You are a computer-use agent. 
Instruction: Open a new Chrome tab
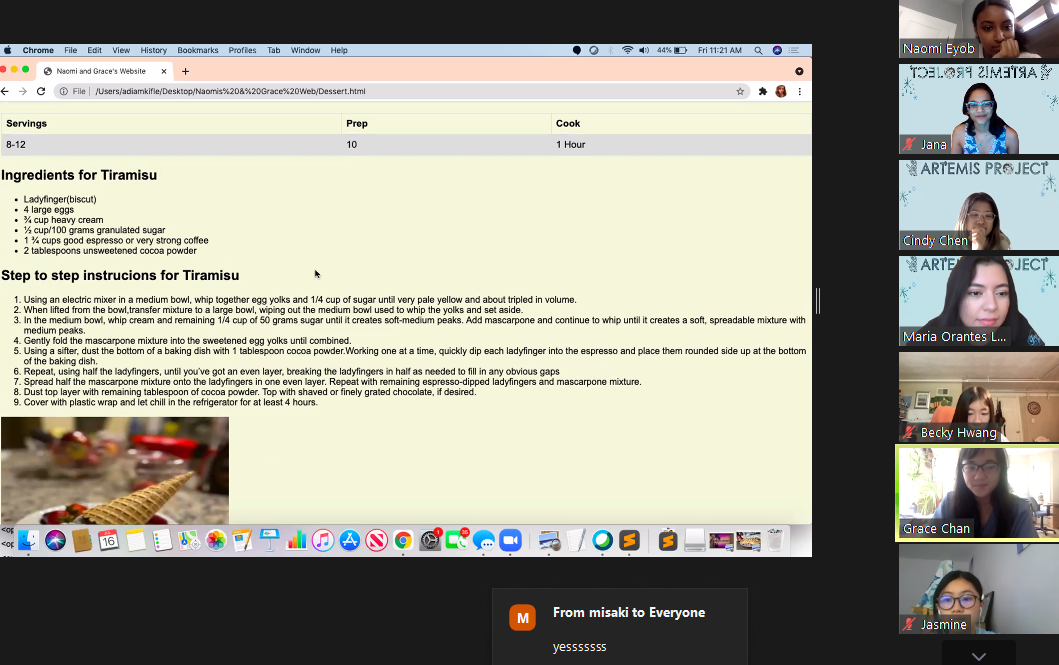coord(185,71)
